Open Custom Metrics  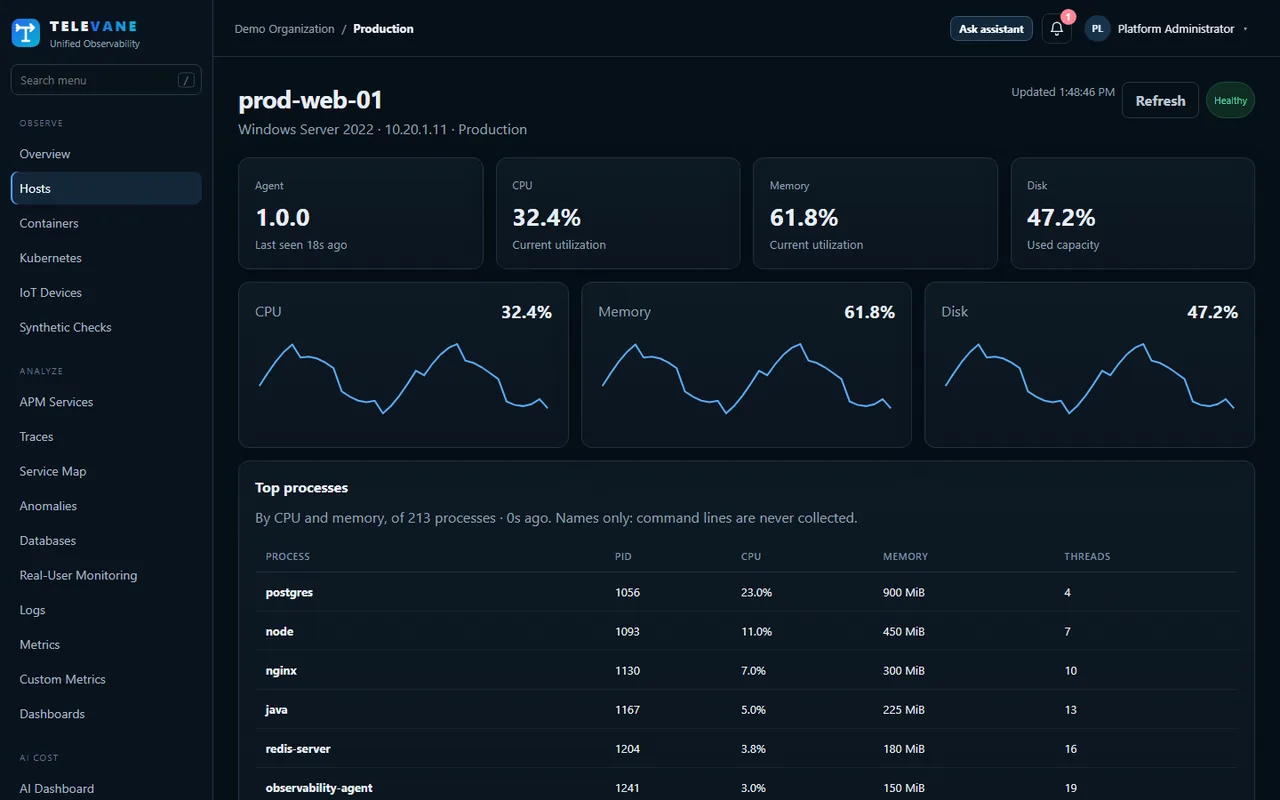[x=106, y=679]
